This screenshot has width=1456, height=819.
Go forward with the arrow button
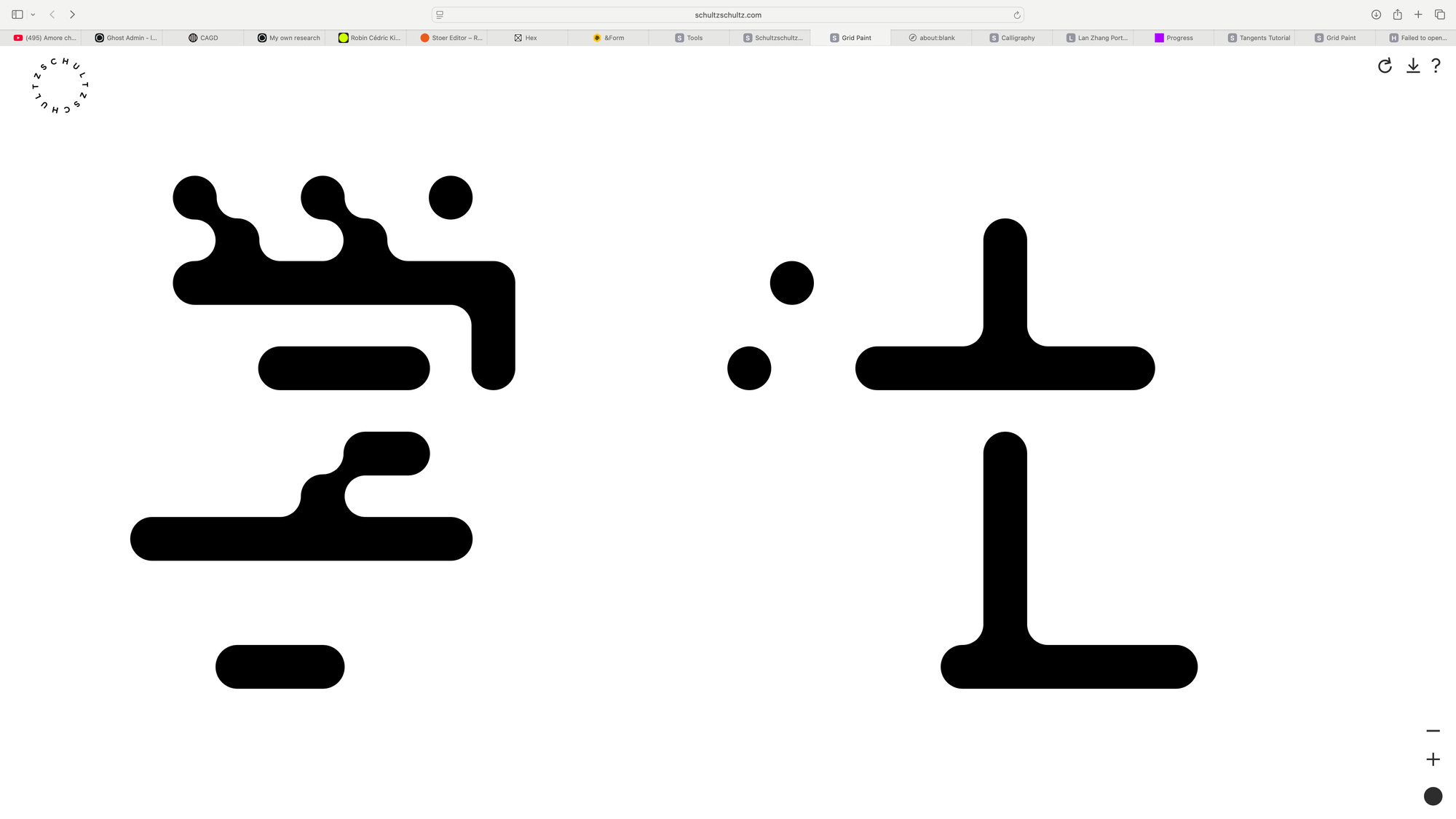(x=72, y=15)
